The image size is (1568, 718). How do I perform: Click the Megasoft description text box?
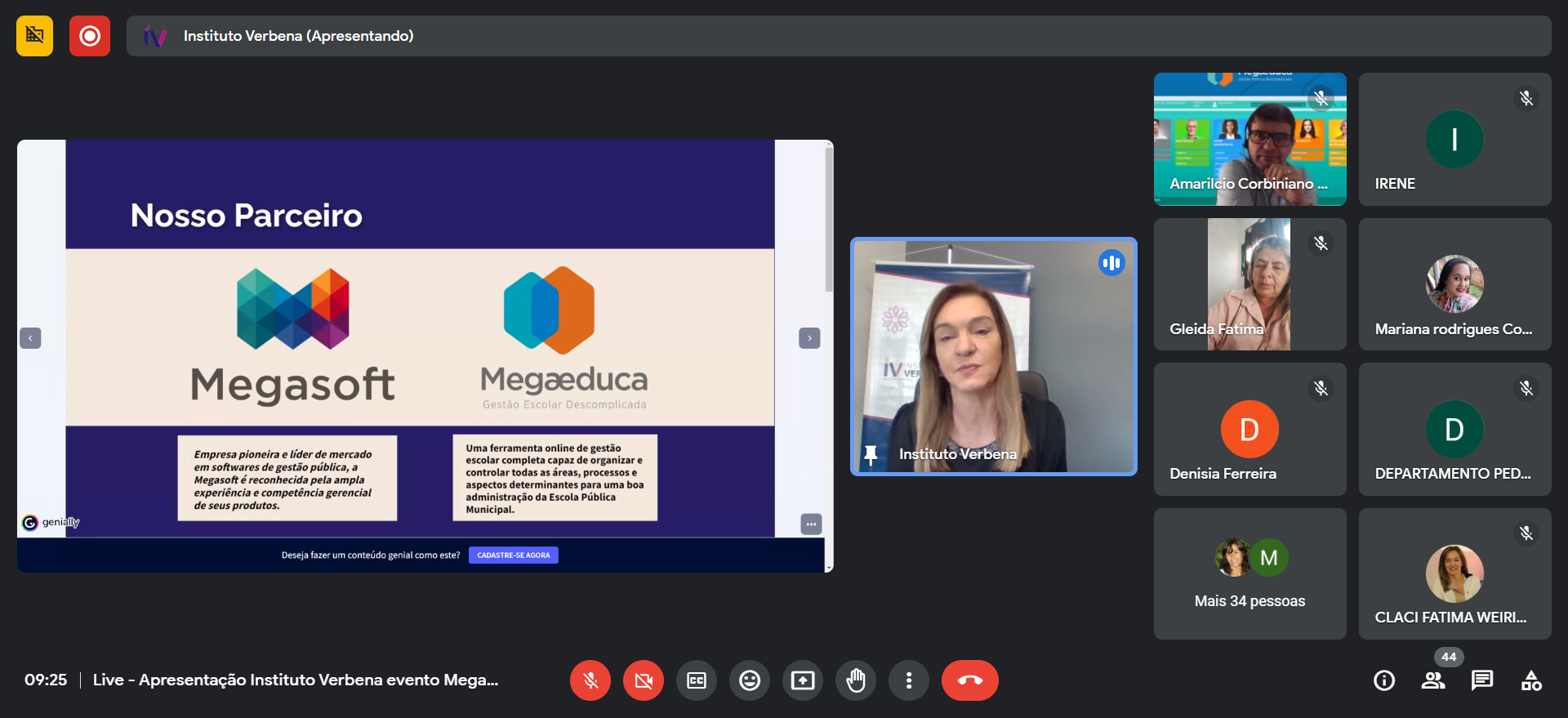(287, 478)
